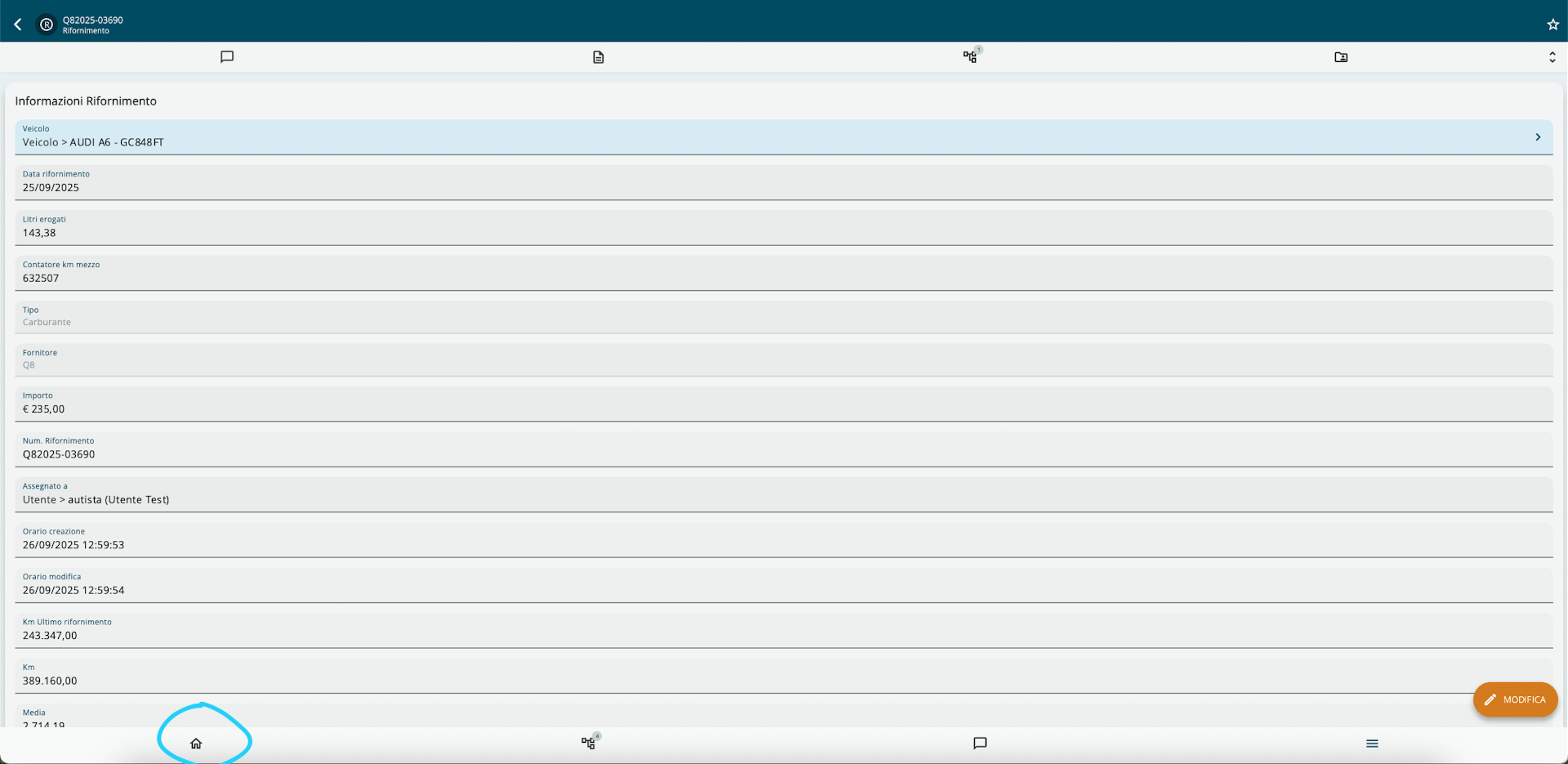The image size is (1568, 764).
Task: Open the folder documents tab in top bar
Action: pos(1341,57)
